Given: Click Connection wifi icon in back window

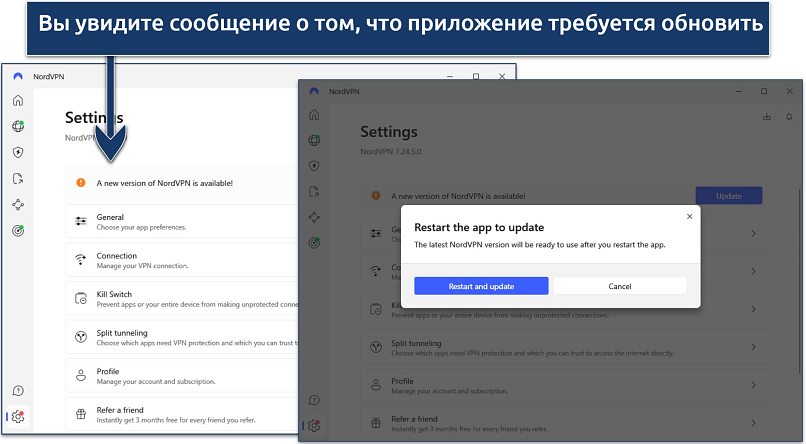Looking at the screenshot, I should [x=81, y=260].
